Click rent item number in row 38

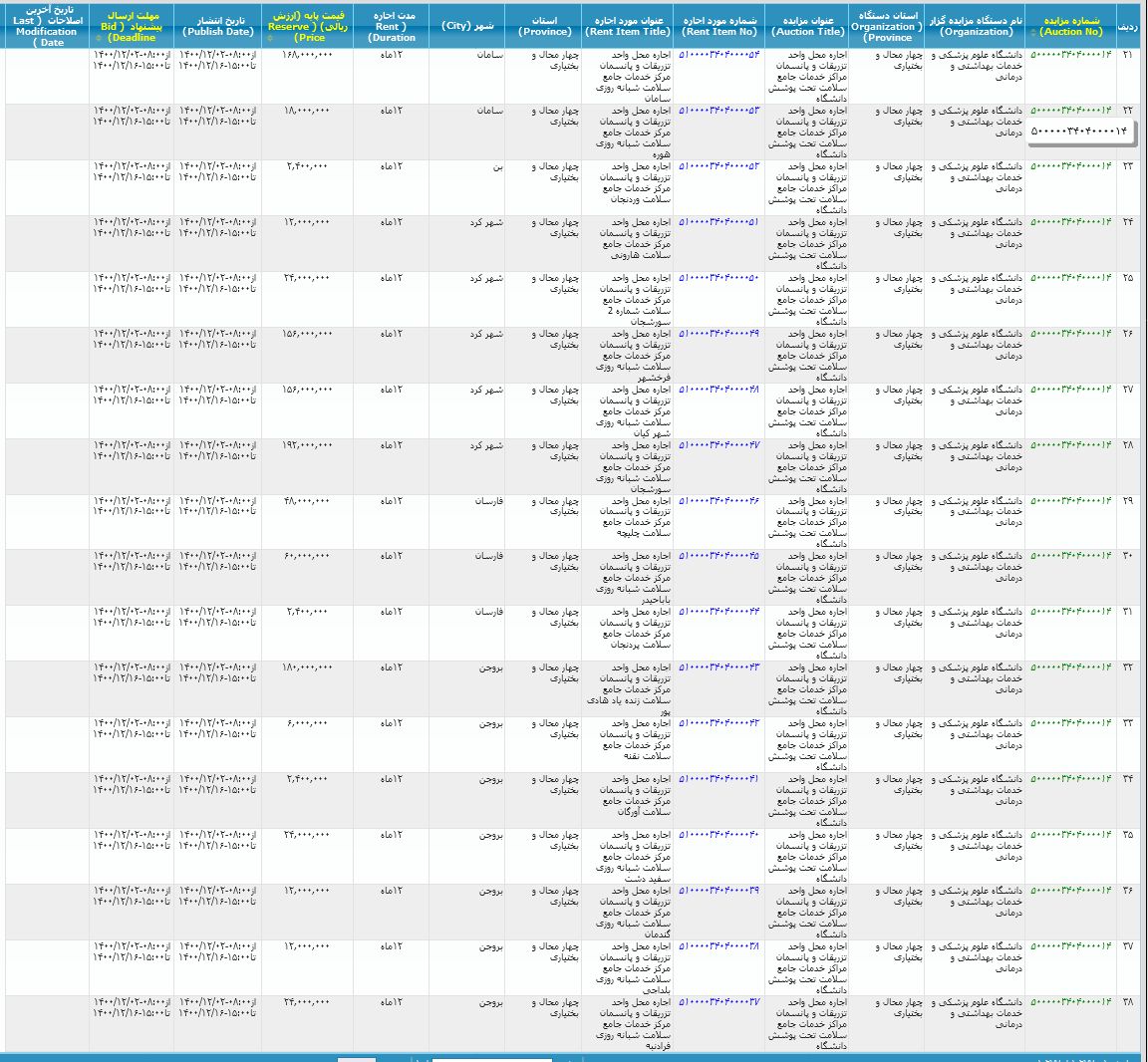tap(719, 1002)
